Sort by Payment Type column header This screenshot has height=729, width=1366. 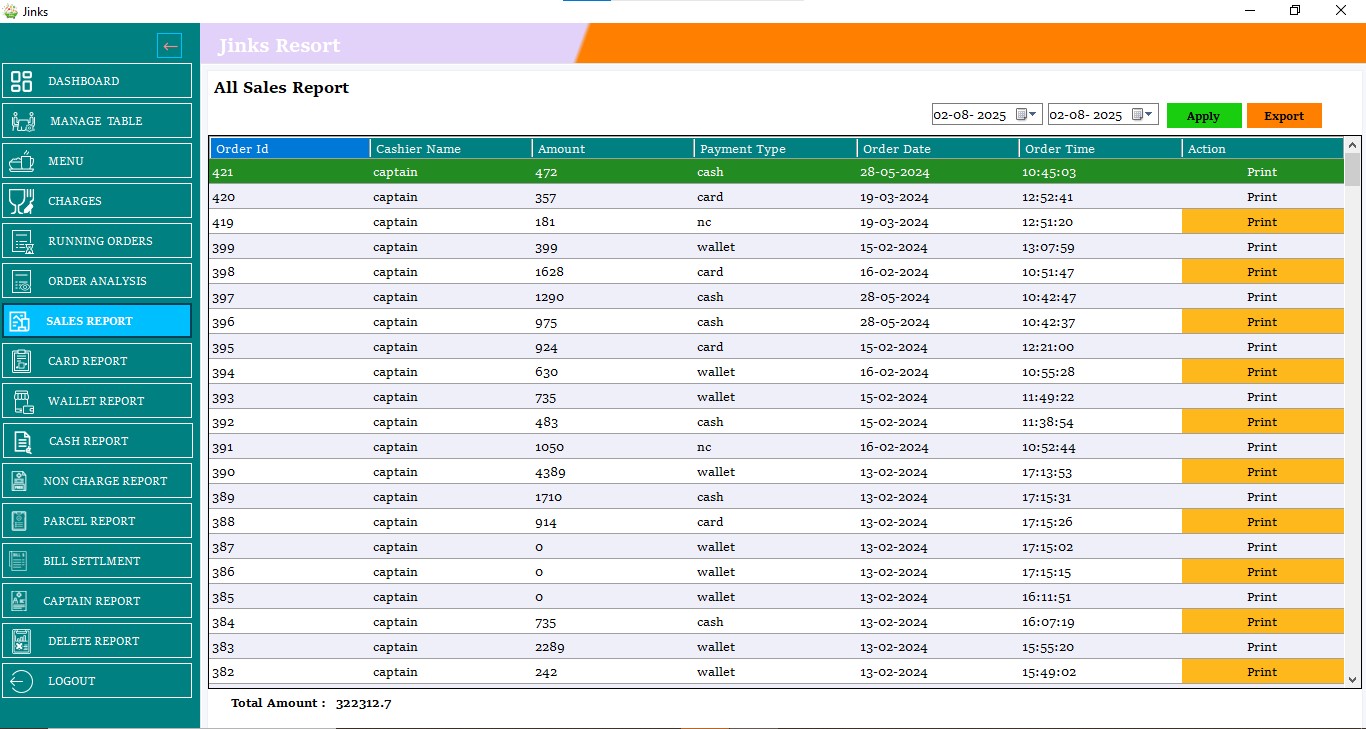tap(775, 149)
